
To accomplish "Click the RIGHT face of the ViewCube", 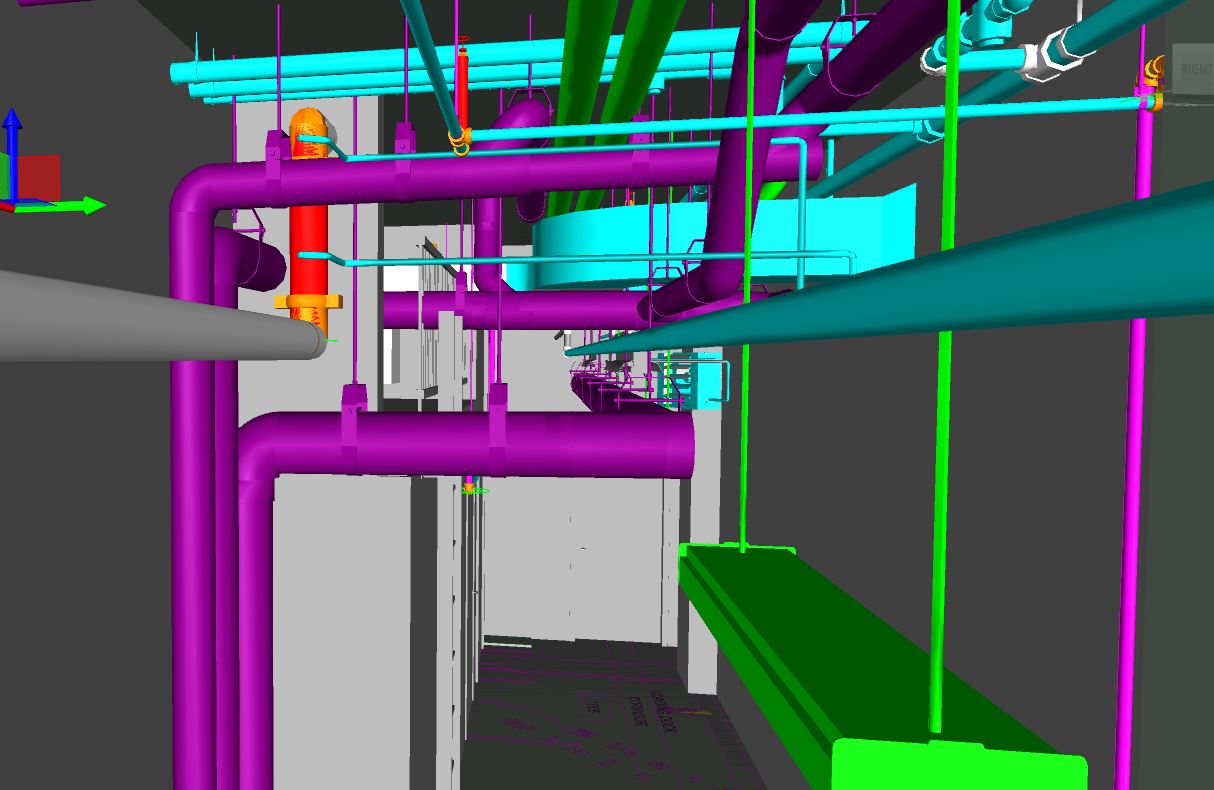I will coord(1193,69).
